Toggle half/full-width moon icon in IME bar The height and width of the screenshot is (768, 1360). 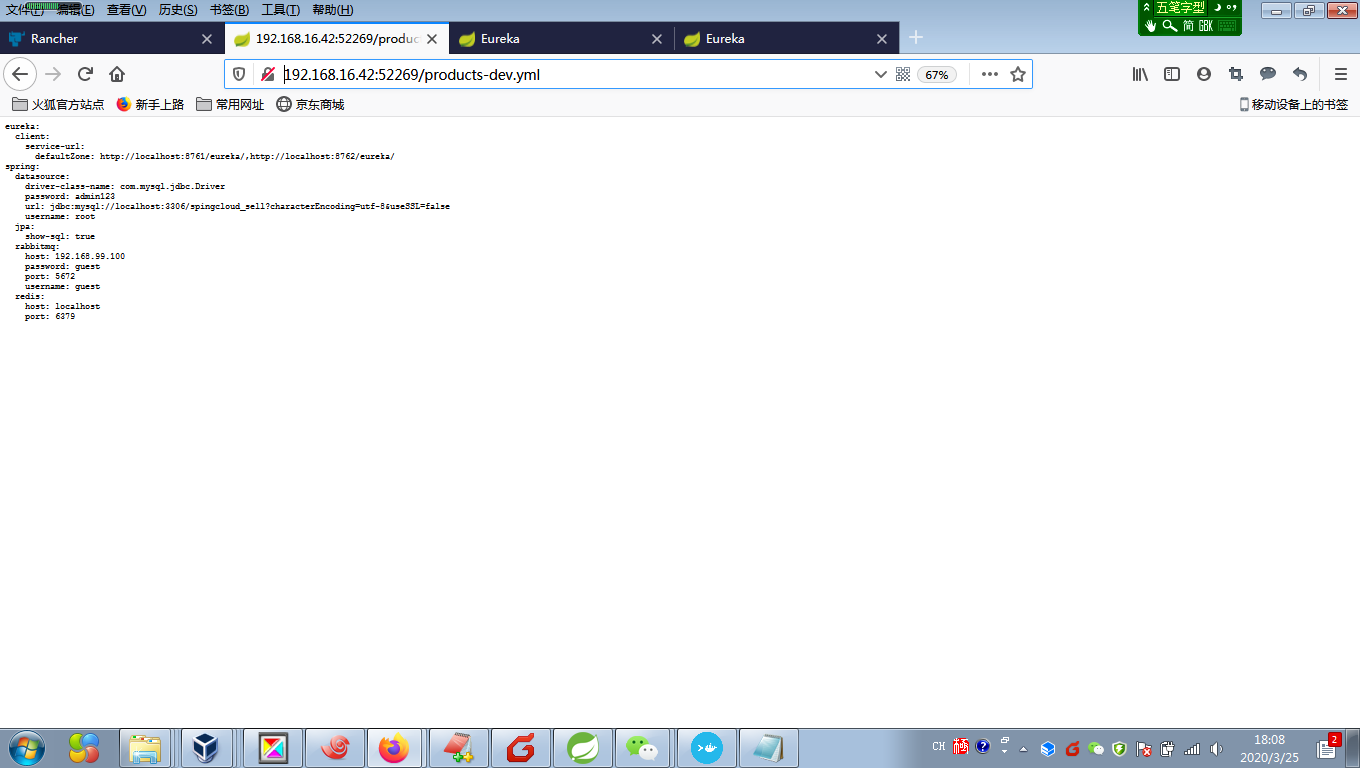click(x=1217, y=8)
